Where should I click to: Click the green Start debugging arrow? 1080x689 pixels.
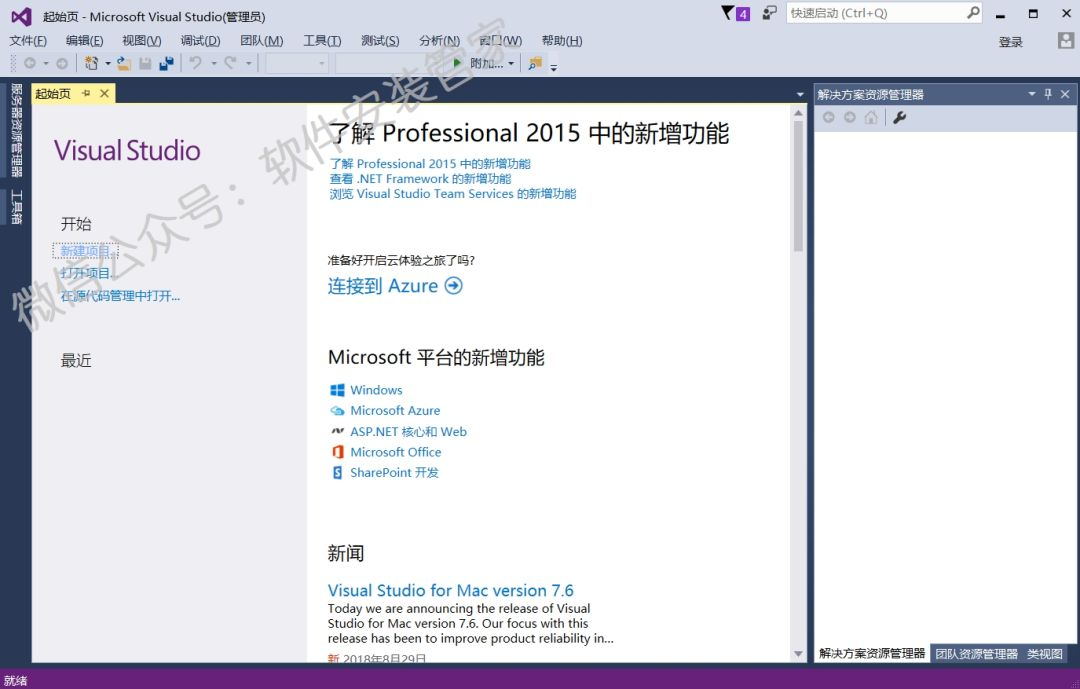click(457, 63)
